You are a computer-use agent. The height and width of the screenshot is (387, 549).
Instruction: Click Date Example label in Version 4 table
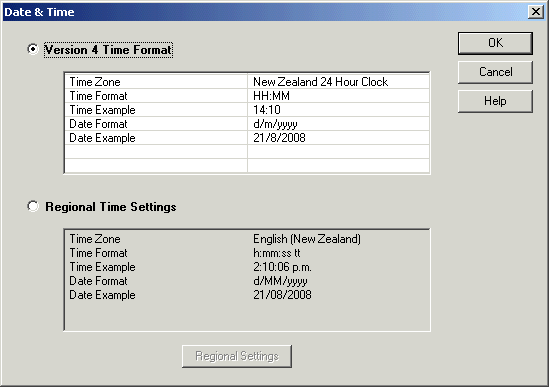[x=102, y=138]
